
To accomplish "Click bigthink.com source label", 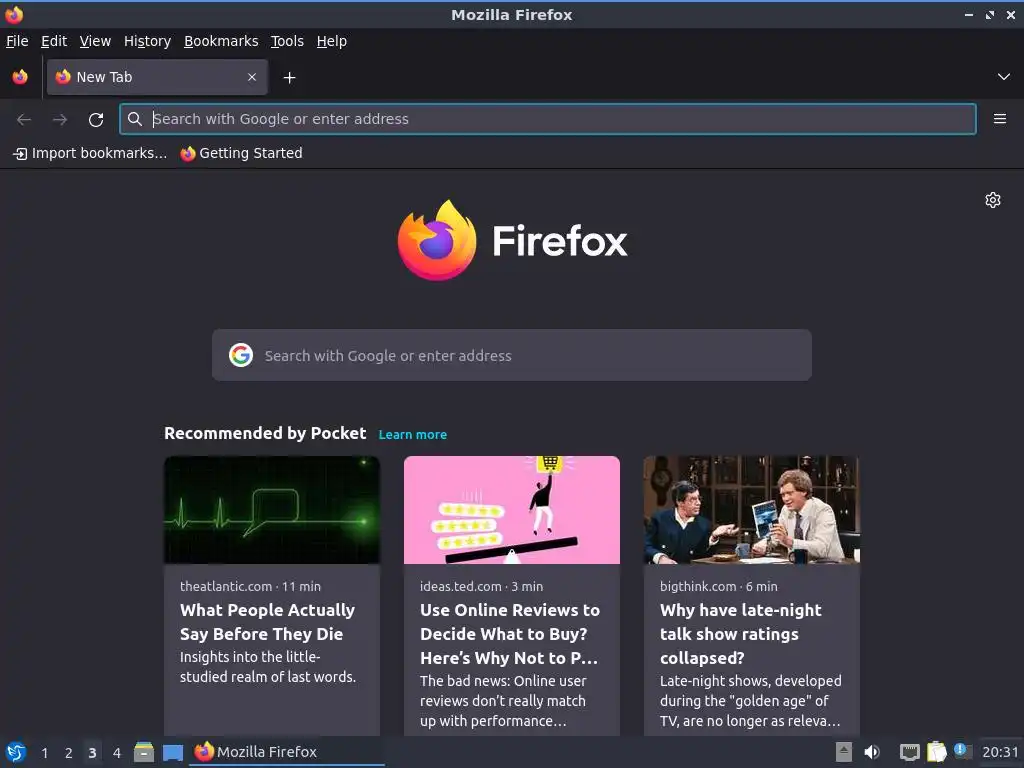I will coord(698,586).
